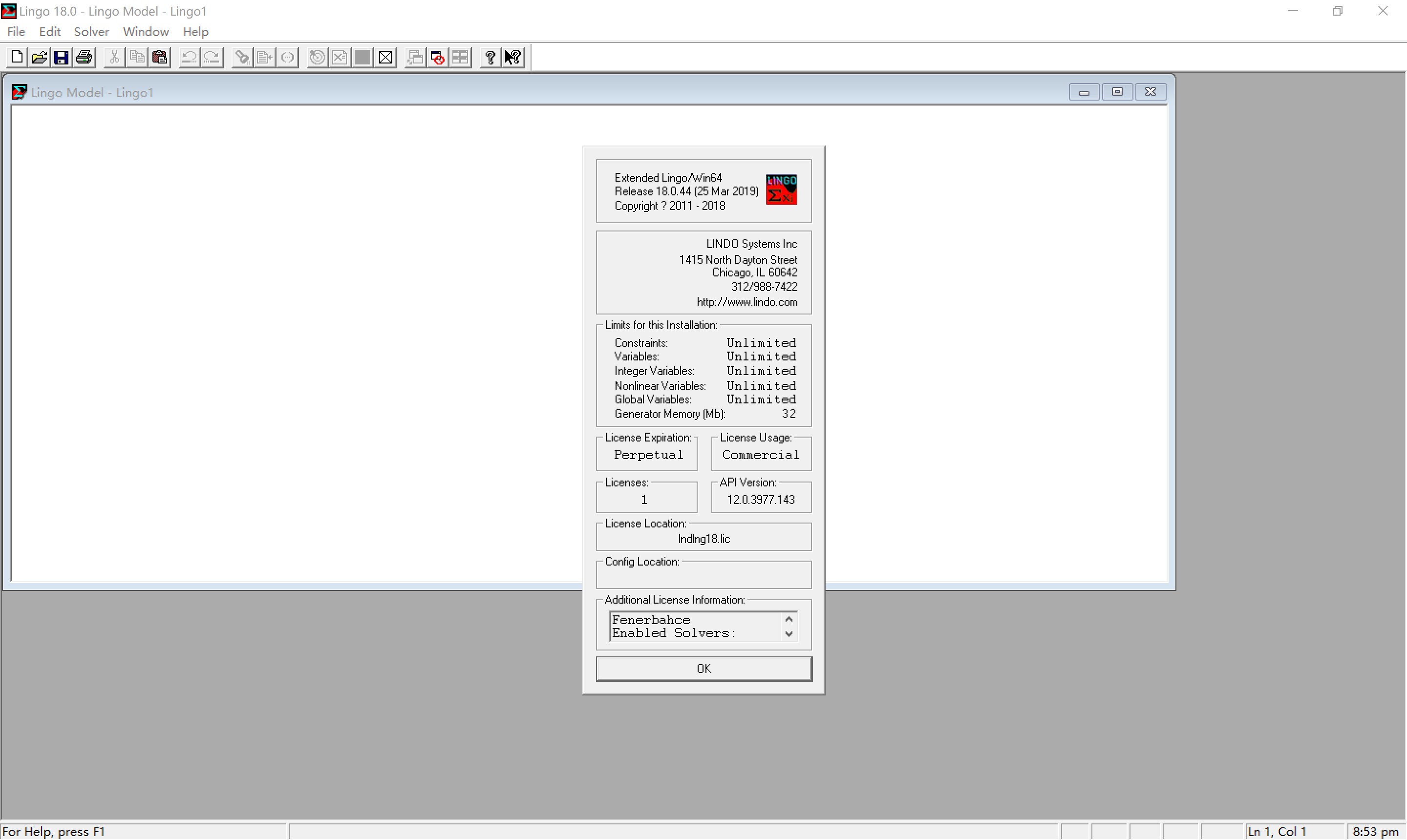Click the context Help pointer icon

point(513,57)
